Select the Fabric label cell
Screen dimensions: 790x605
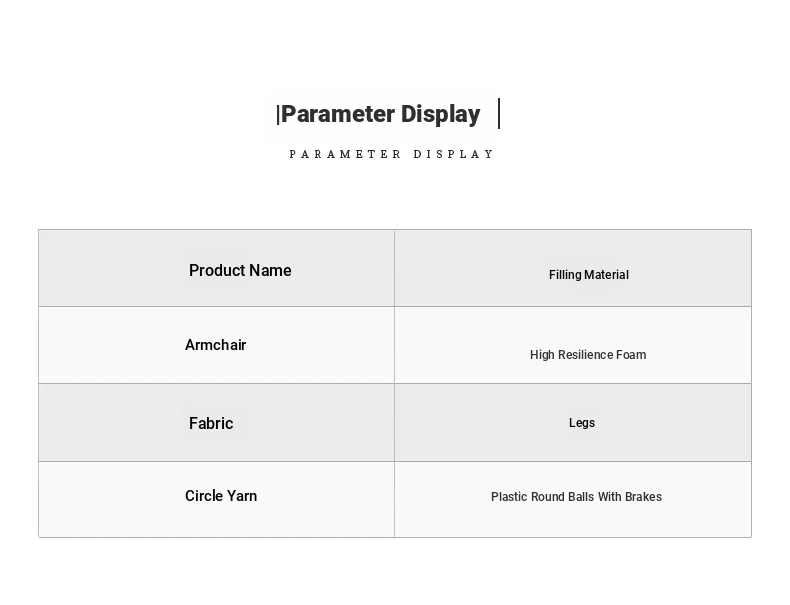click(211, 423)
